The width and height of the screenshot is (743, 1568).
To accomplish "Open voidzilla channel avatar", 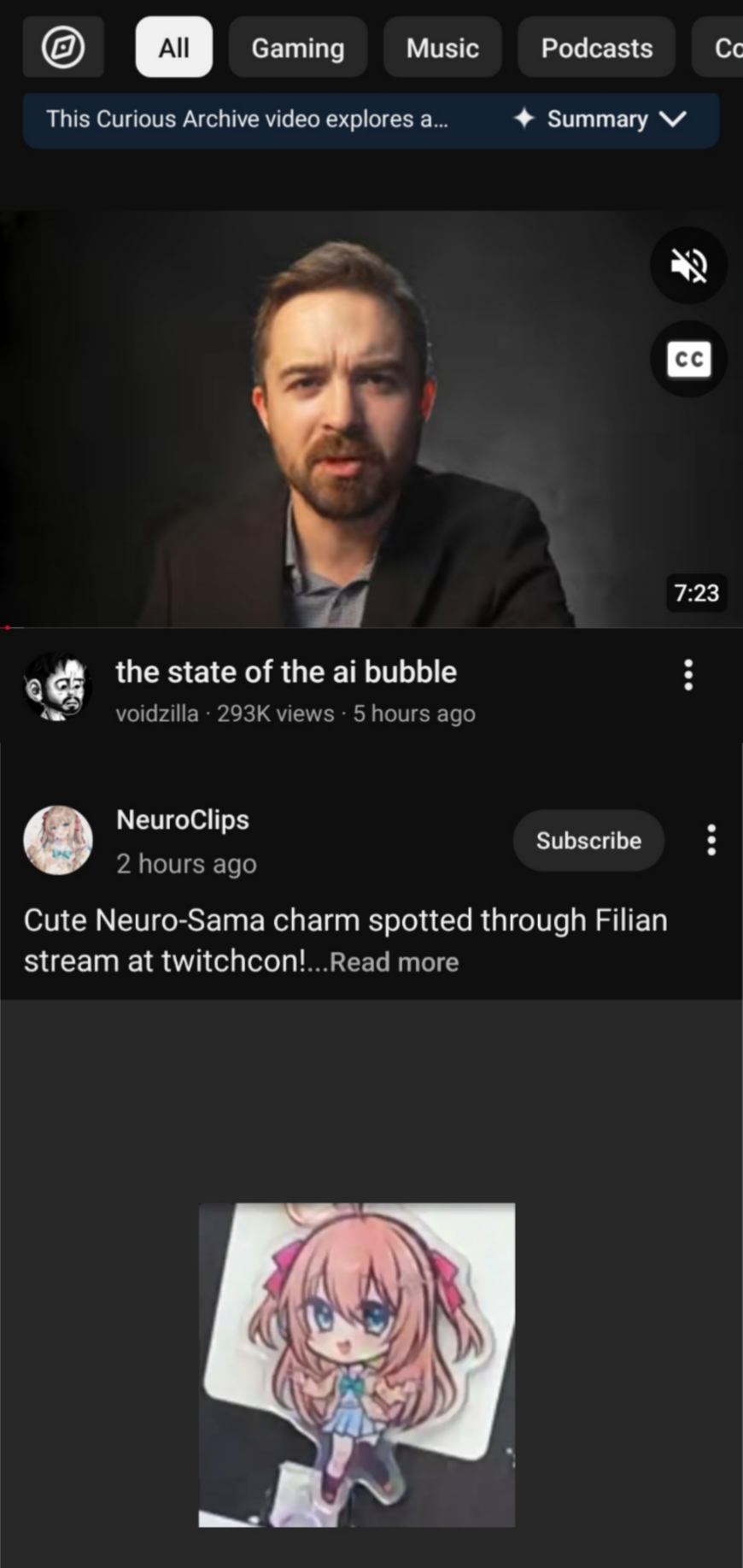I will 57,686.
